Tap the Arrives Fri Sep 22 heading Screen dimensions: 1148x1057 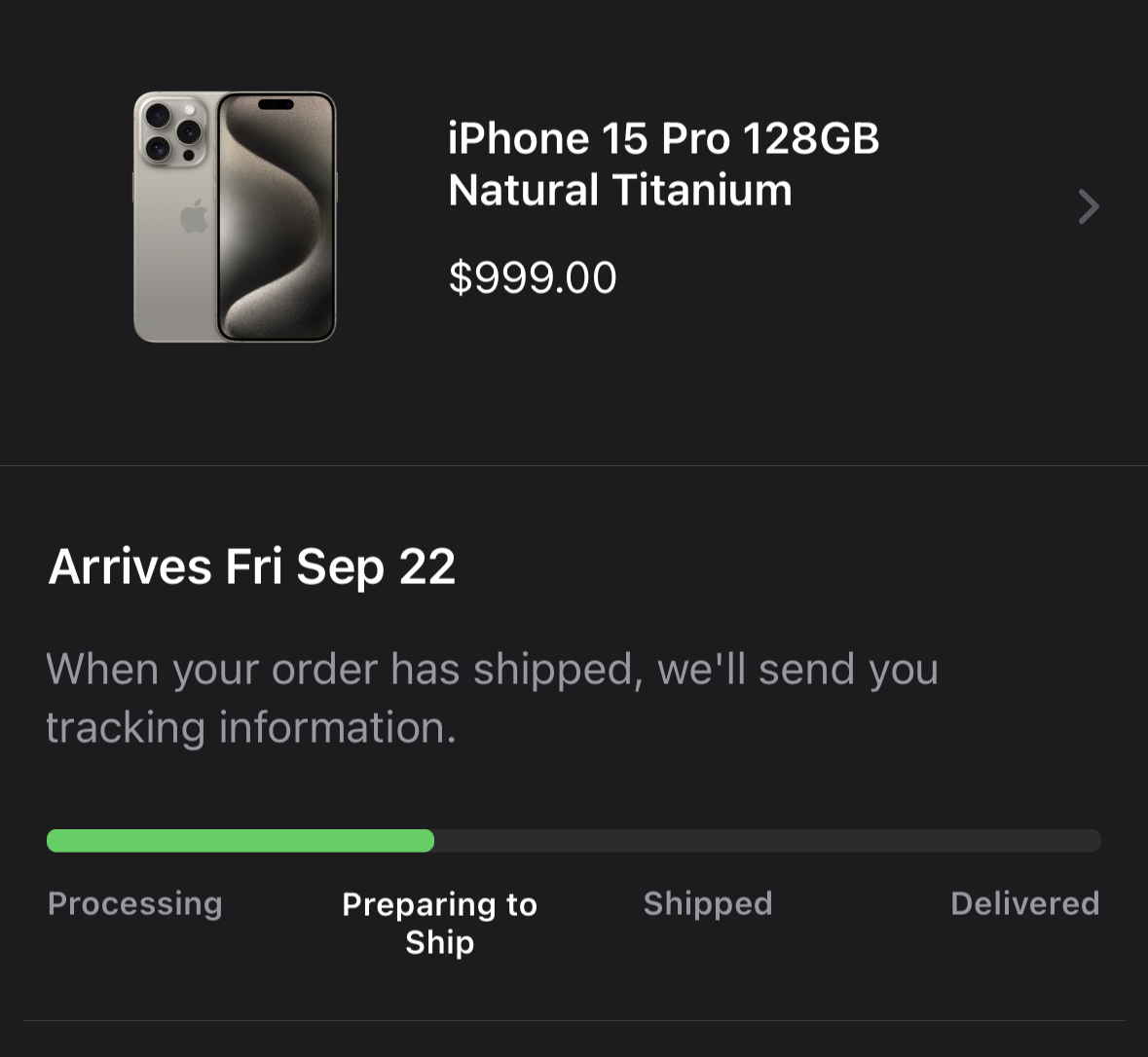click(252, 566)
